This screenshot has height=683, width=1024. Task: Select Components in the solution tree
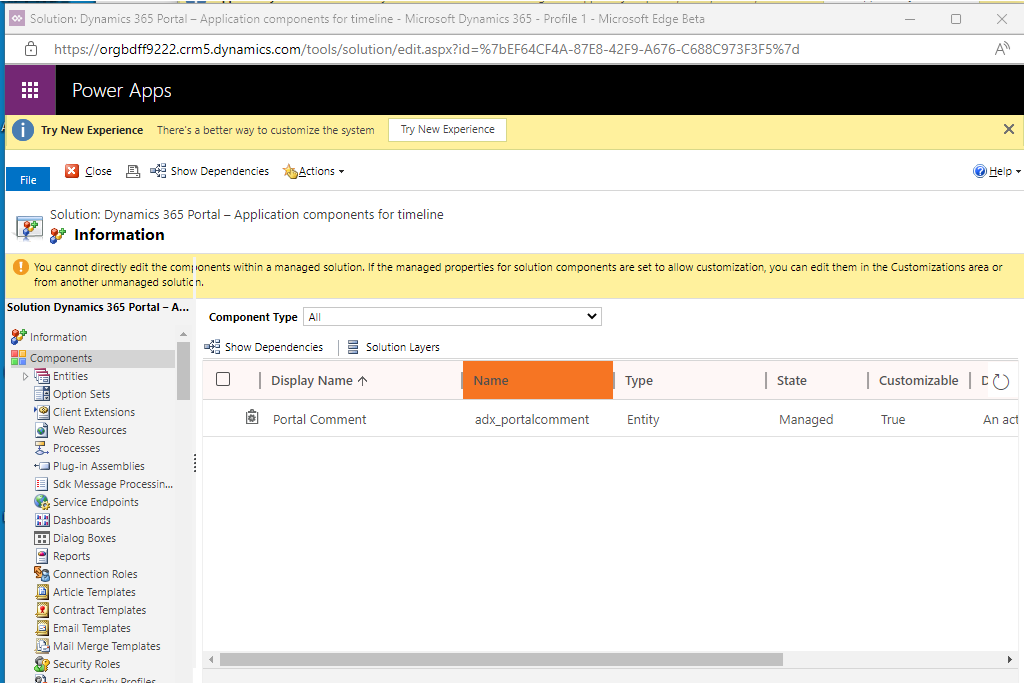61,358
